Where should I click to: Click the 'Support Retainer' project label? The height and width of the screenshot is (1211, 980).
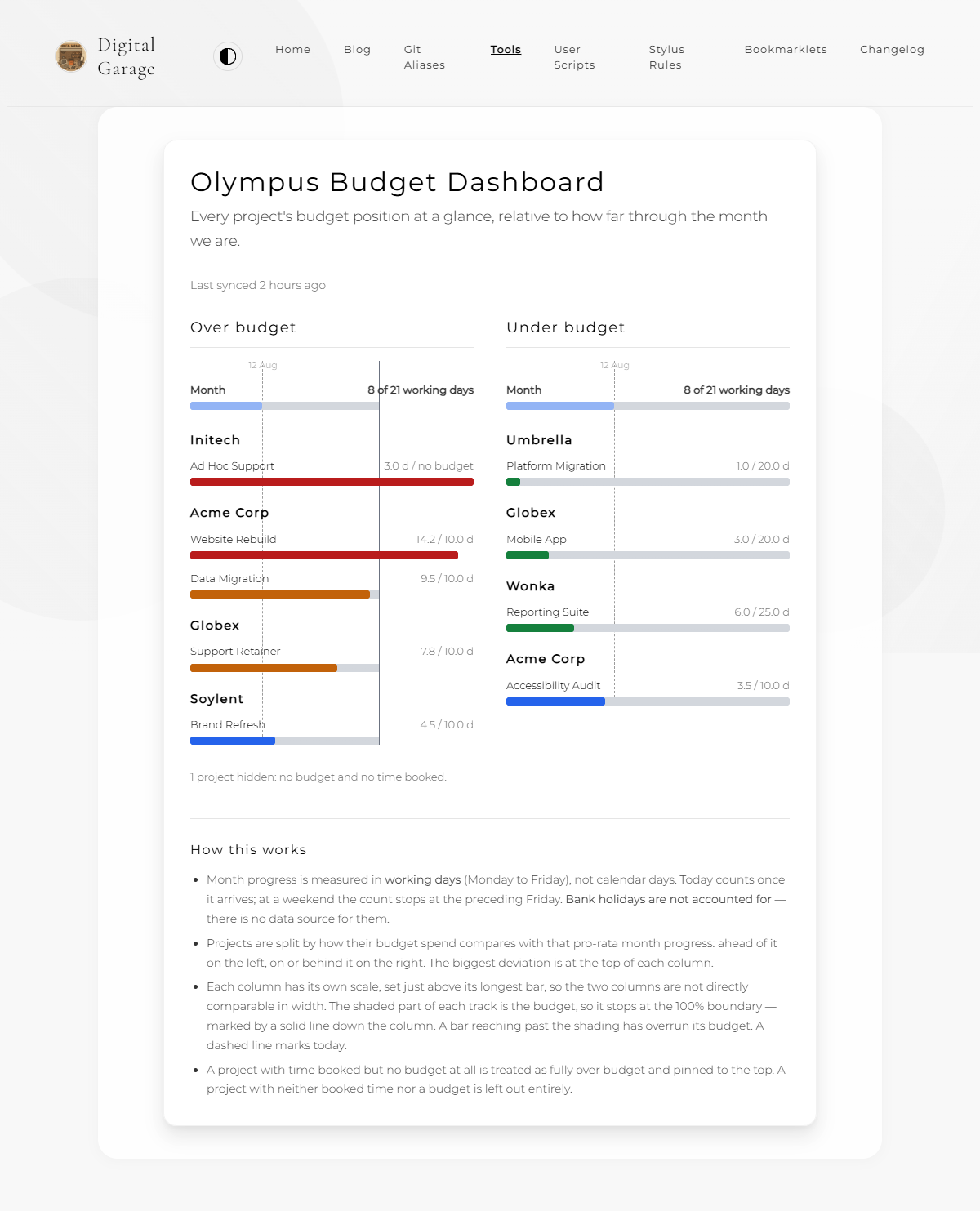[x=235, y=651]
